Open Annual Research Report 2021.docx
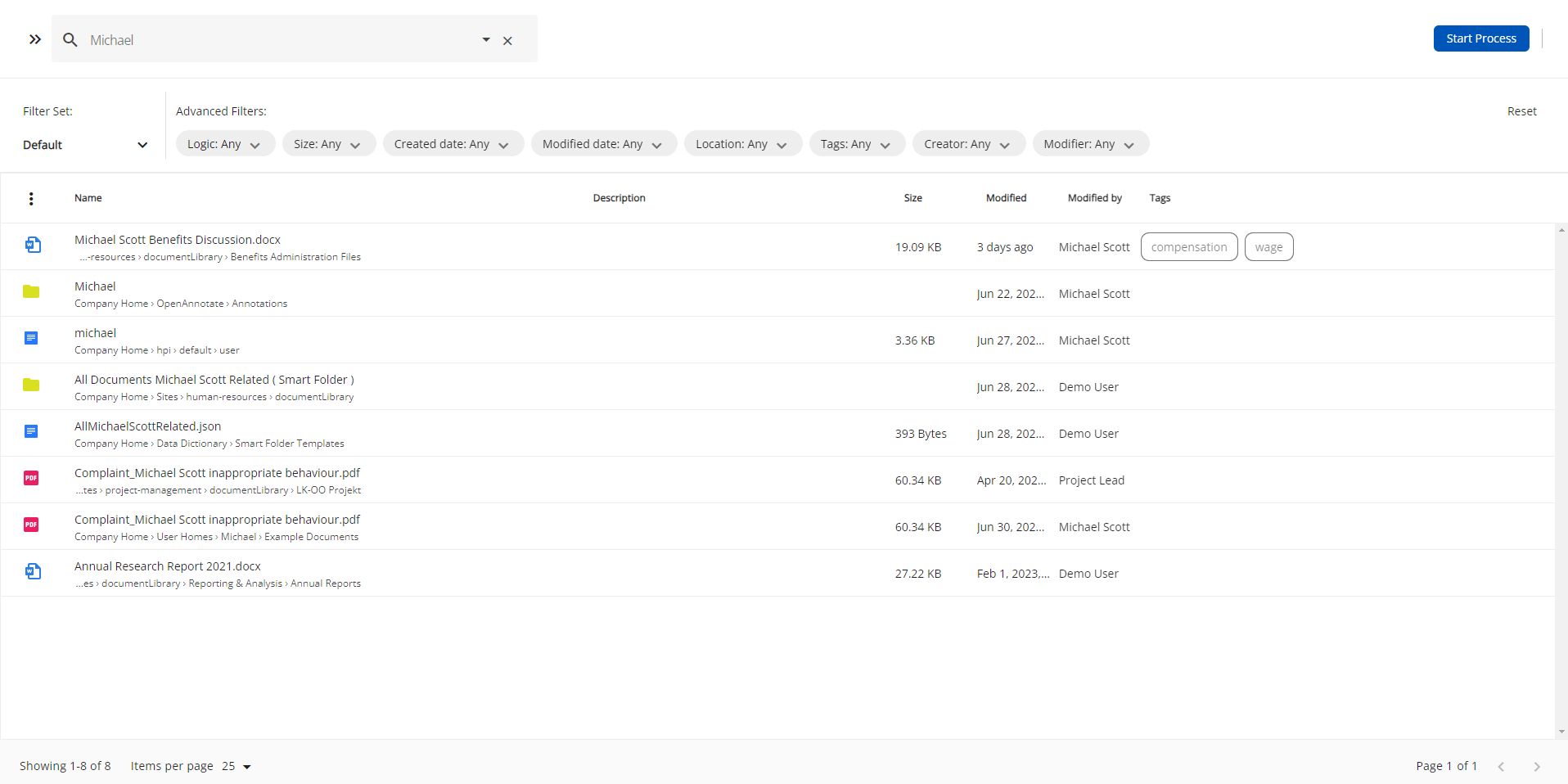The image size is (1568, 784). (x=168, y=566)
